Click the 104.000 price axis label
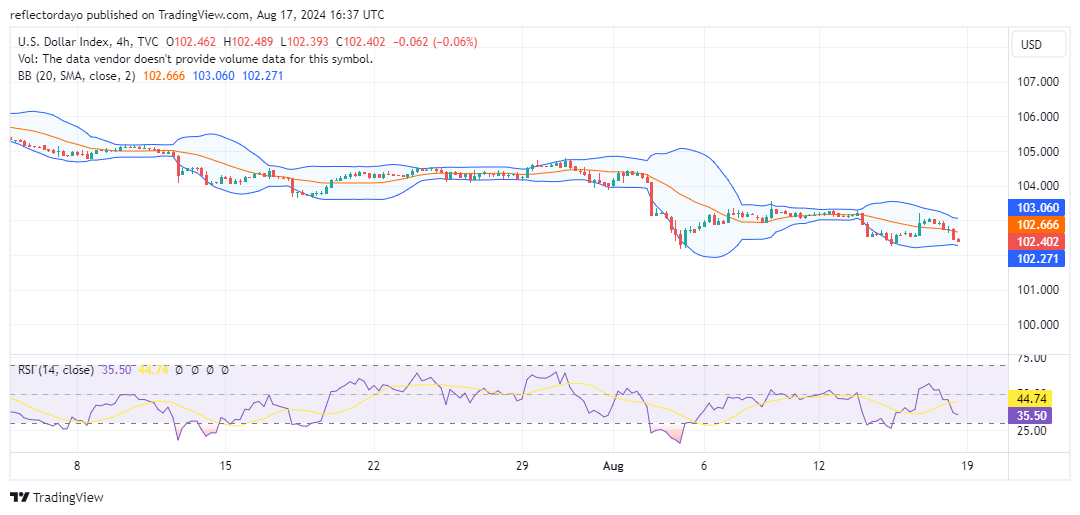1080x515 pixels. pos(1038,186)
